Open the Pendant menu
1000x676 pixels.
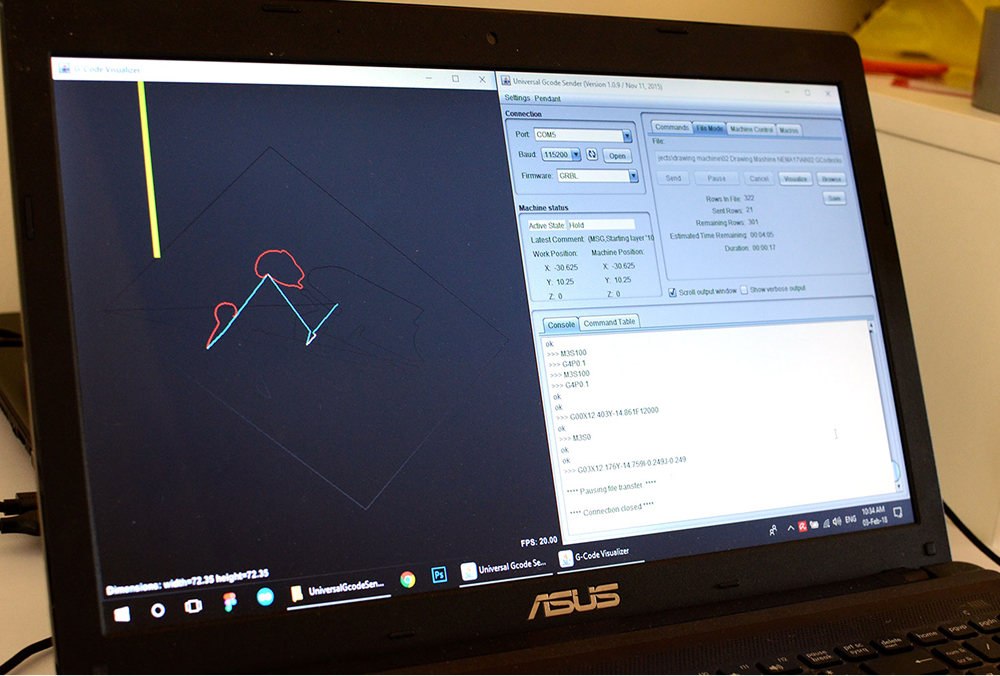coord(548,98)
